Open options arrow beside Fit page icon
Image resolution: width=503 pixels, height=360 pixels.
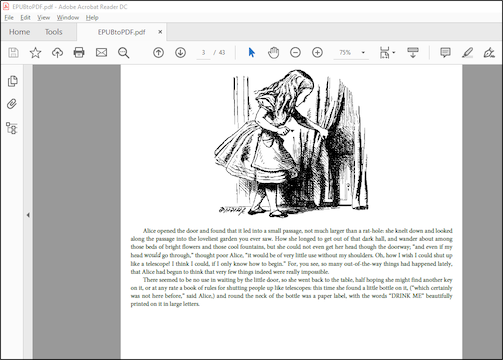(x=394, y=53)
